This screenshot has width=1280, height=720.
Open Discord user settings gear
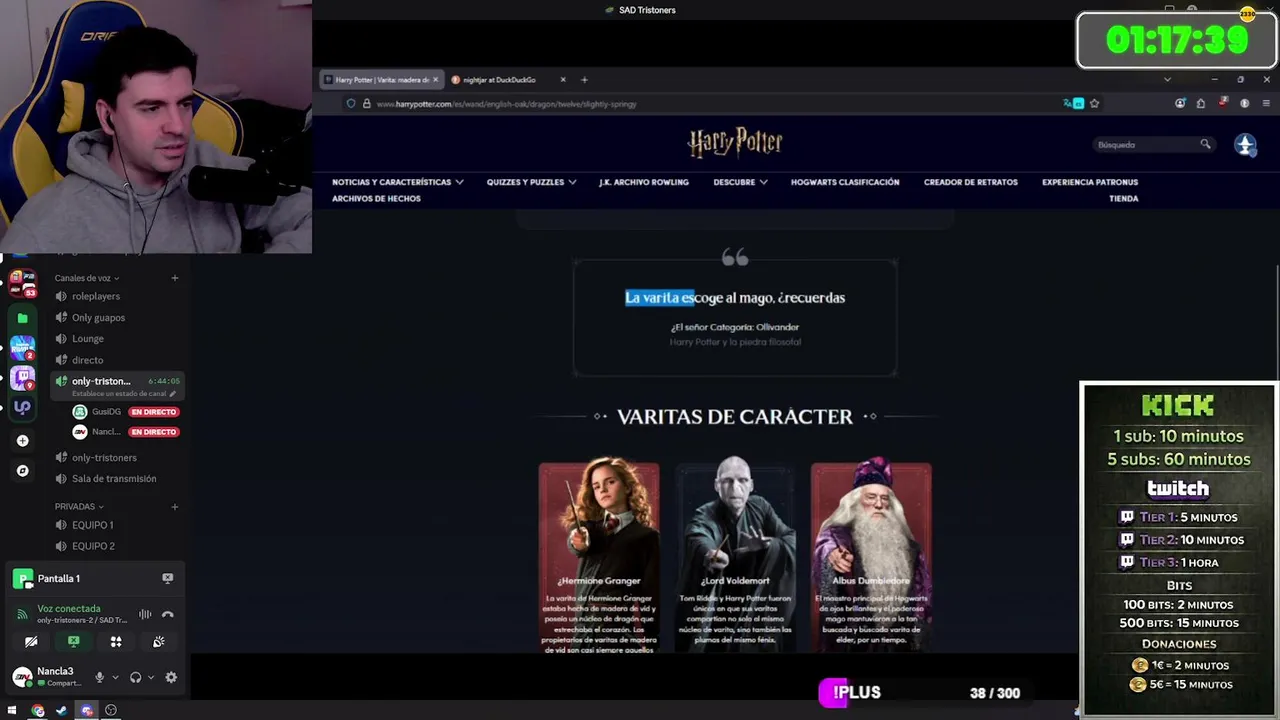pyautogui.click(x=171, y=677)
